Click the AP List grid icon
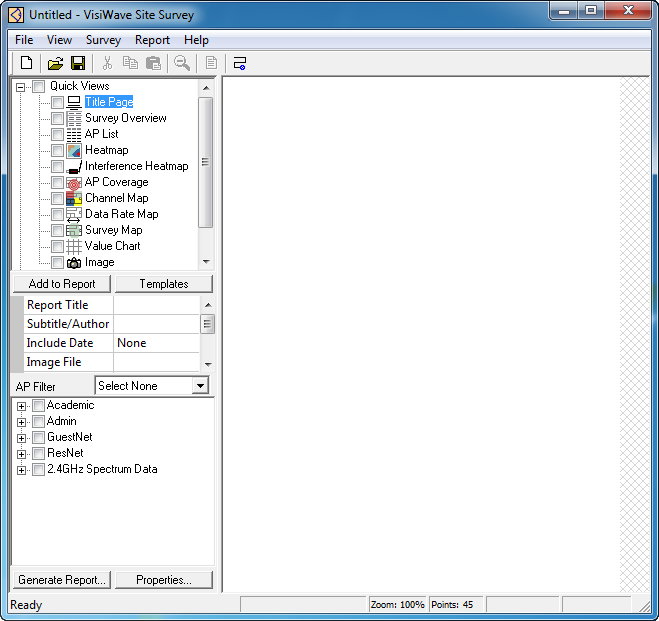The width and height of the screenshot is (659, 621). tap(74, 134)
